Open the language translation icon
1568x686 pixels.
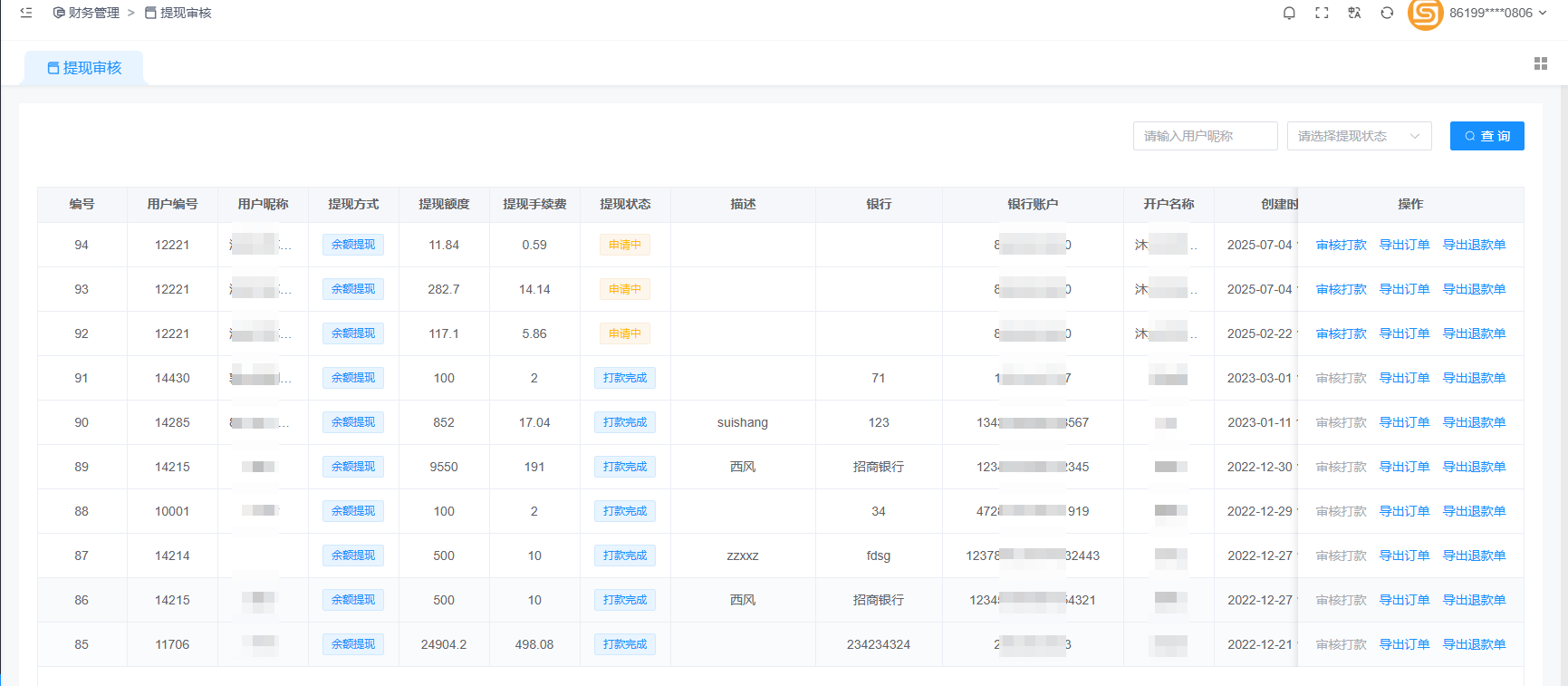pyautogui.click(x=1354, y=13)
